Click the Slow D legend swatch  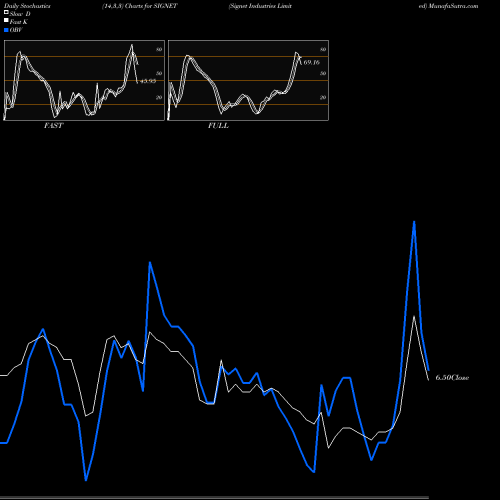click(6, 13)
